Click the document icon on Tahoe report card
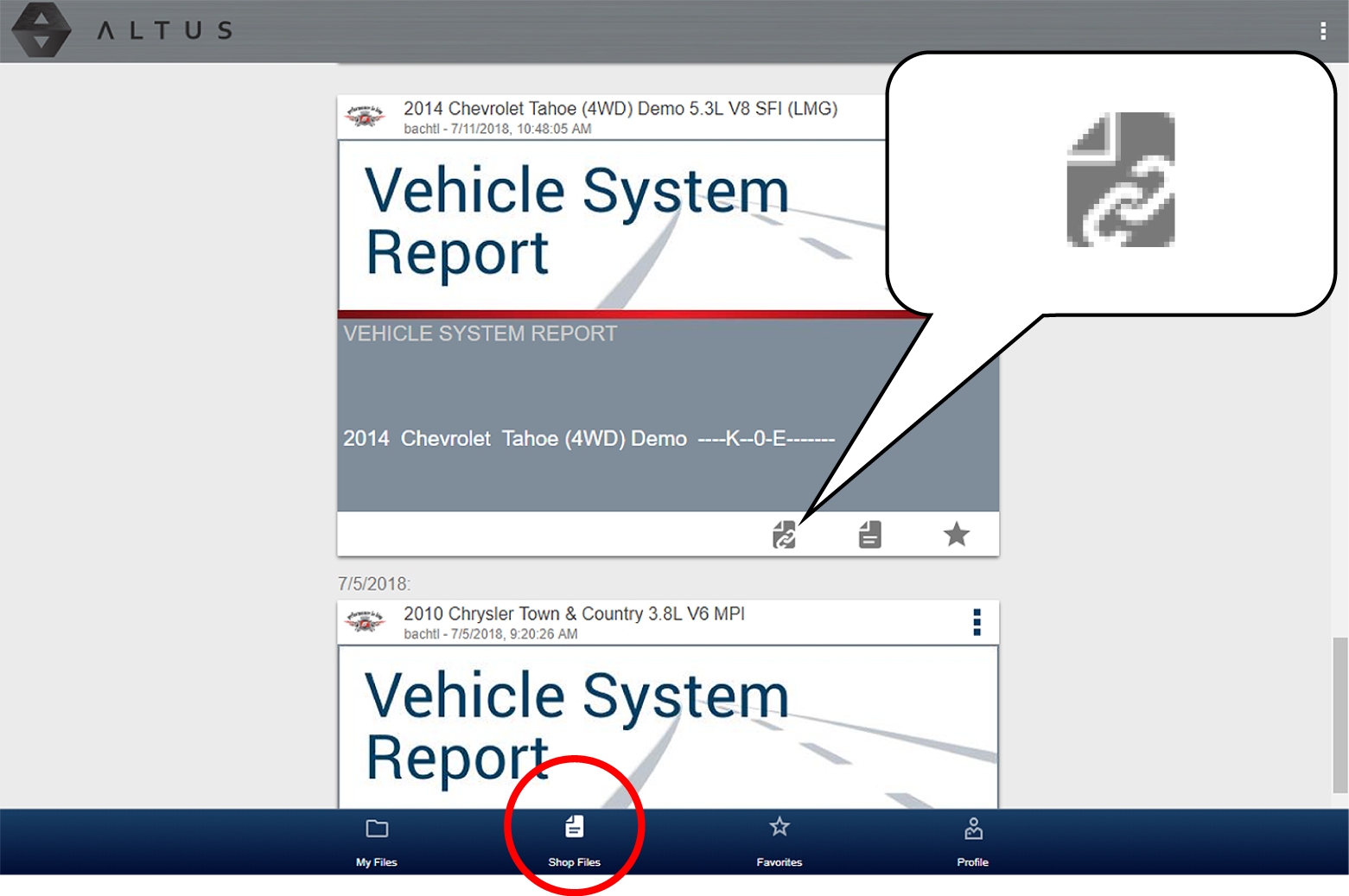 [869, 535]
